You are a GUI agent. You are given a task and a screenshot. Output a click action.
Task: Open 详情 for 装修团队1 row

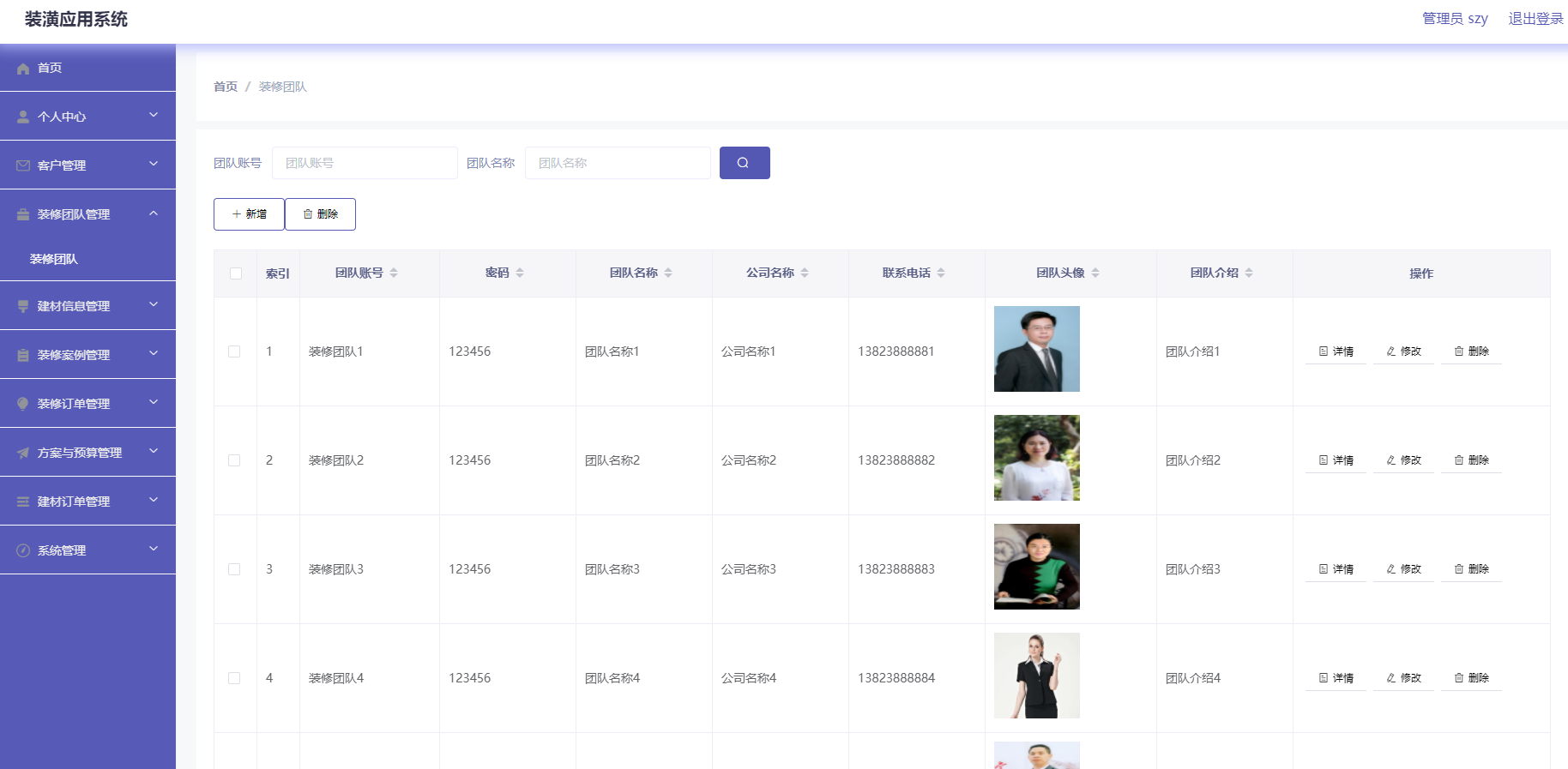1336,351
